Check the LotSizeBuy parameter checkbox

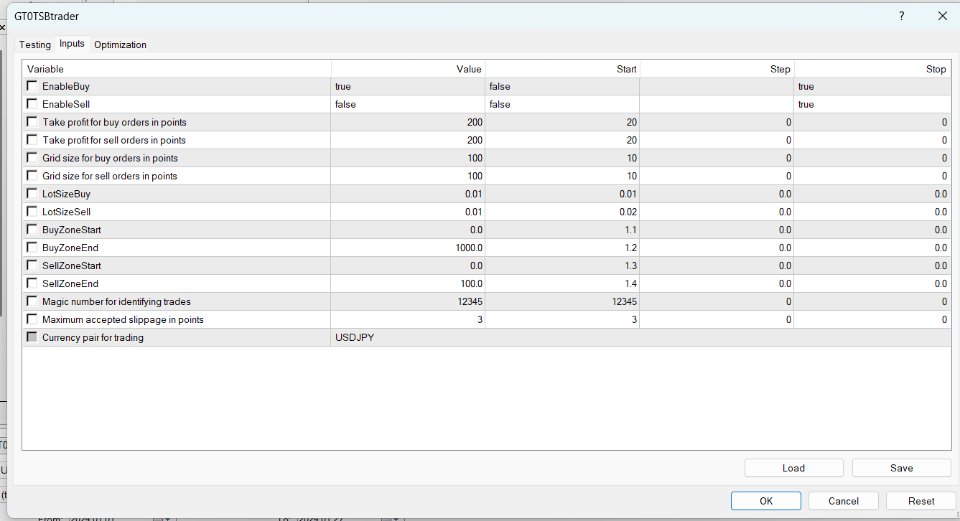[x=32, y=194]
